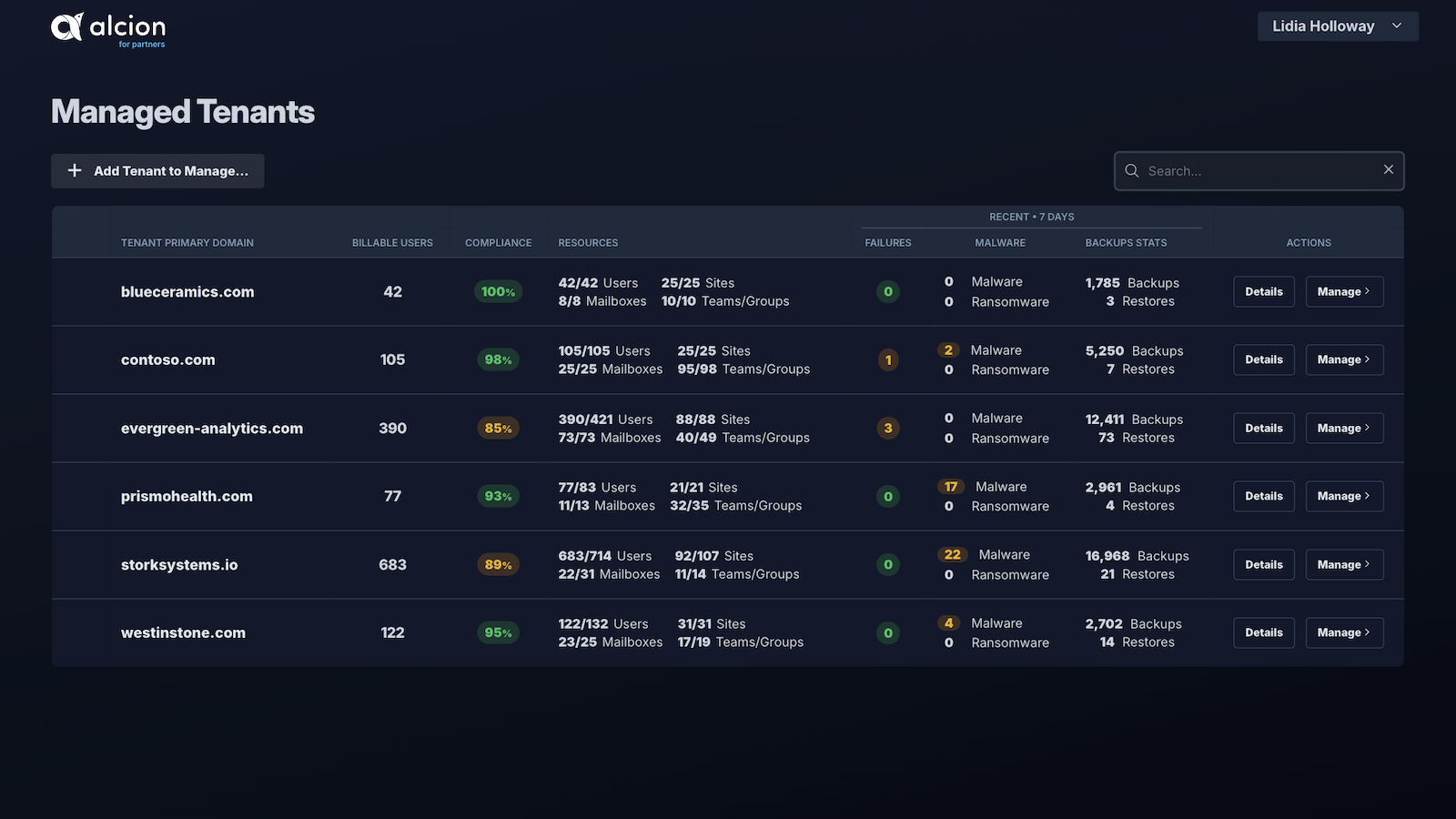The height and width of the screenshot is (819, 1456).
Task: Click Backups Stats column header
Action: (1126, 243)
